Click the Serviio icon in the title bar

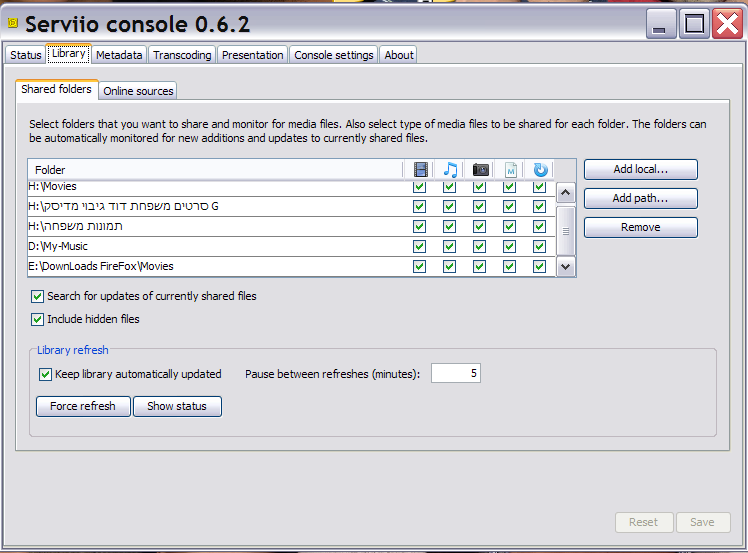pos(12,24)
